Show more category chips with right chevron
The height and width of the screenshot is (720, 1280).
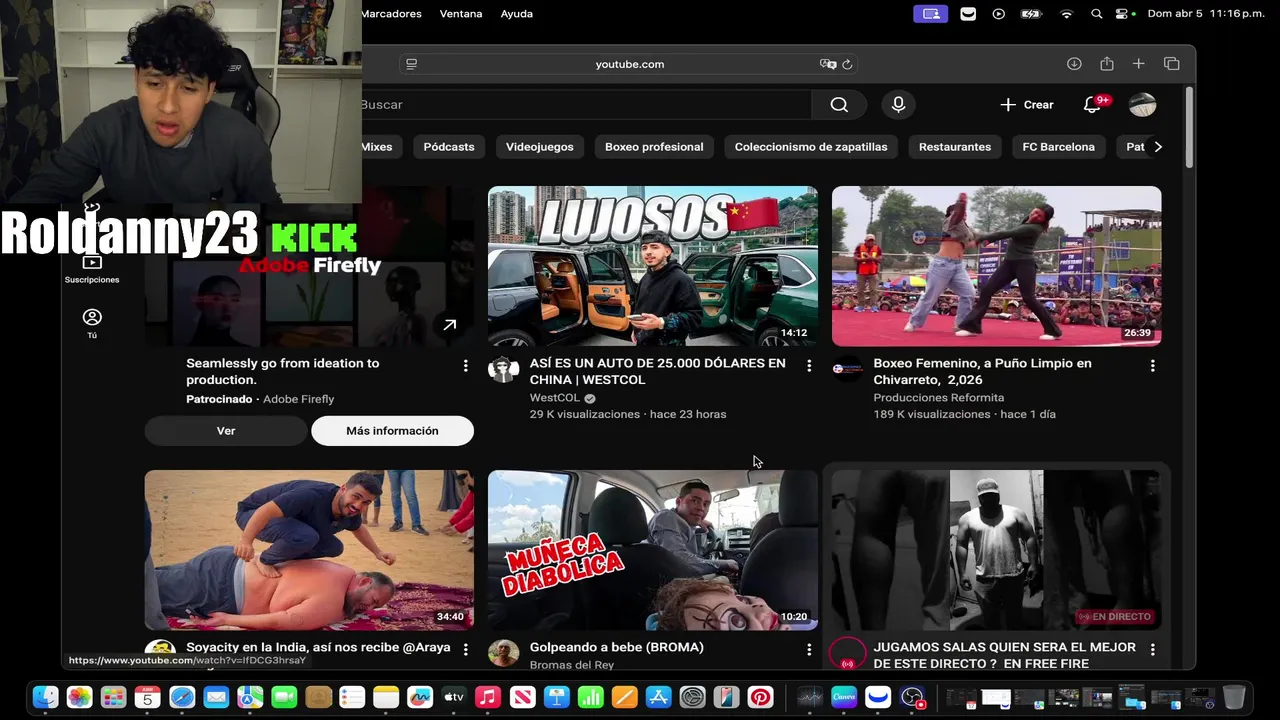click(x=1158, y=147)
